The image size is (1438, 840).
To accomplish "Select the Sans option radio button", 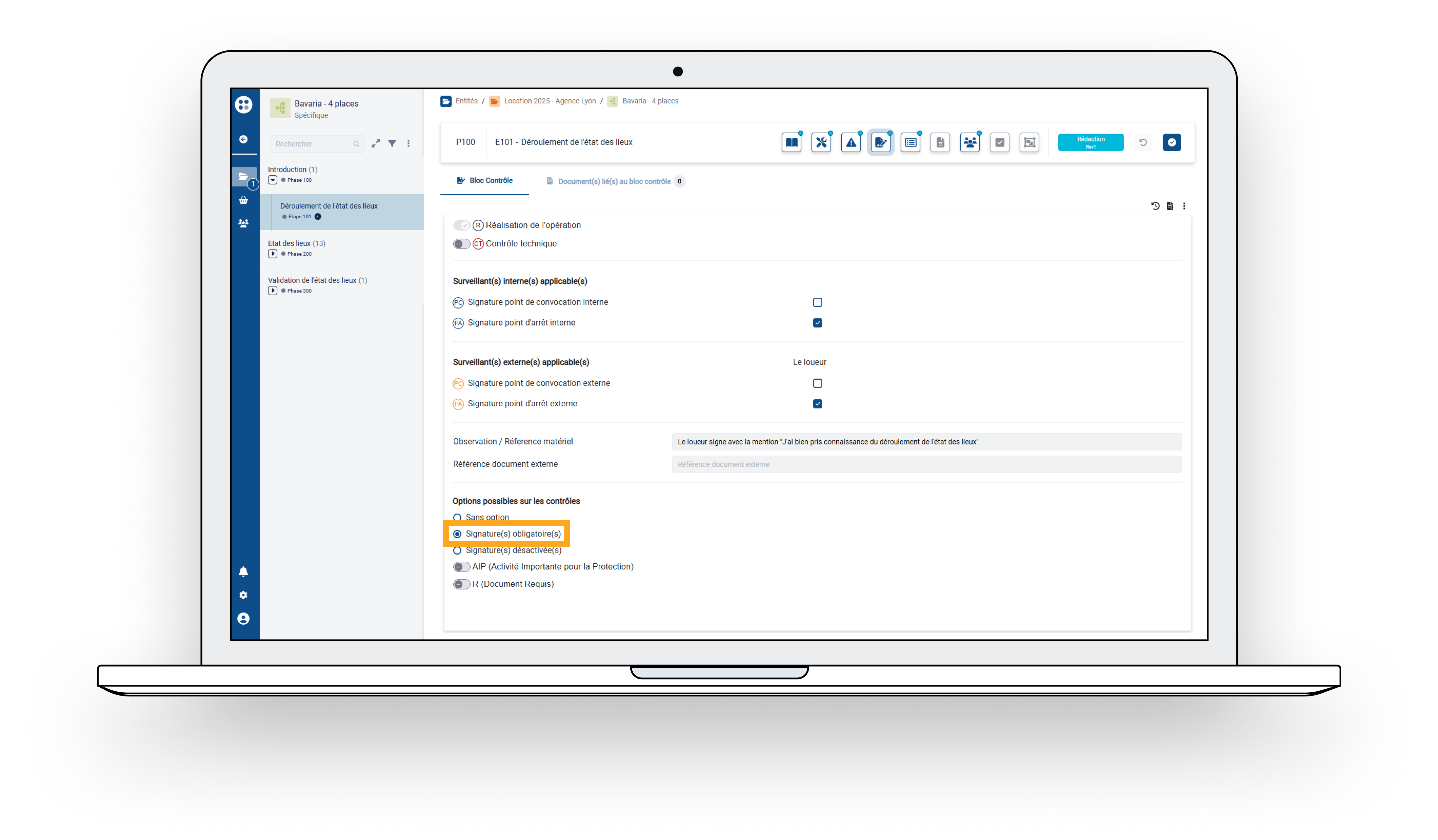I will click(457, 518).
